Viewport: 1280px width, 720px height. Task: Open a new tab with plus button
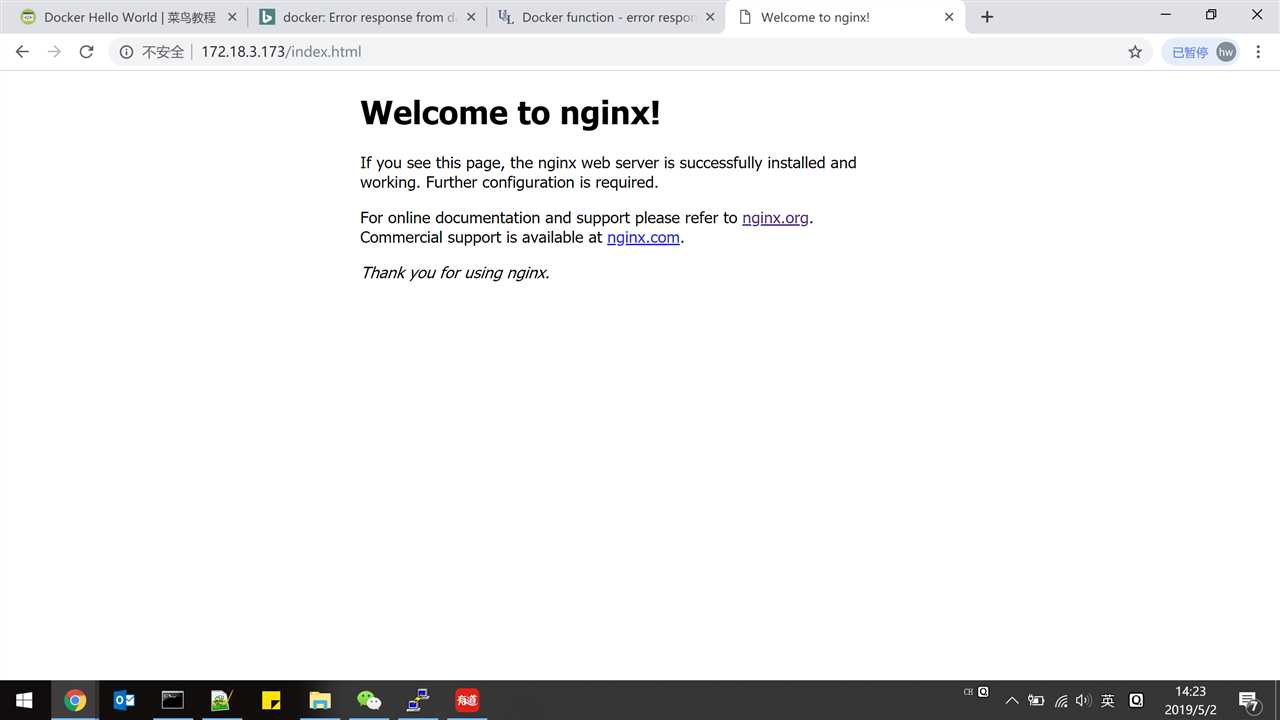[x=987, y=17]
